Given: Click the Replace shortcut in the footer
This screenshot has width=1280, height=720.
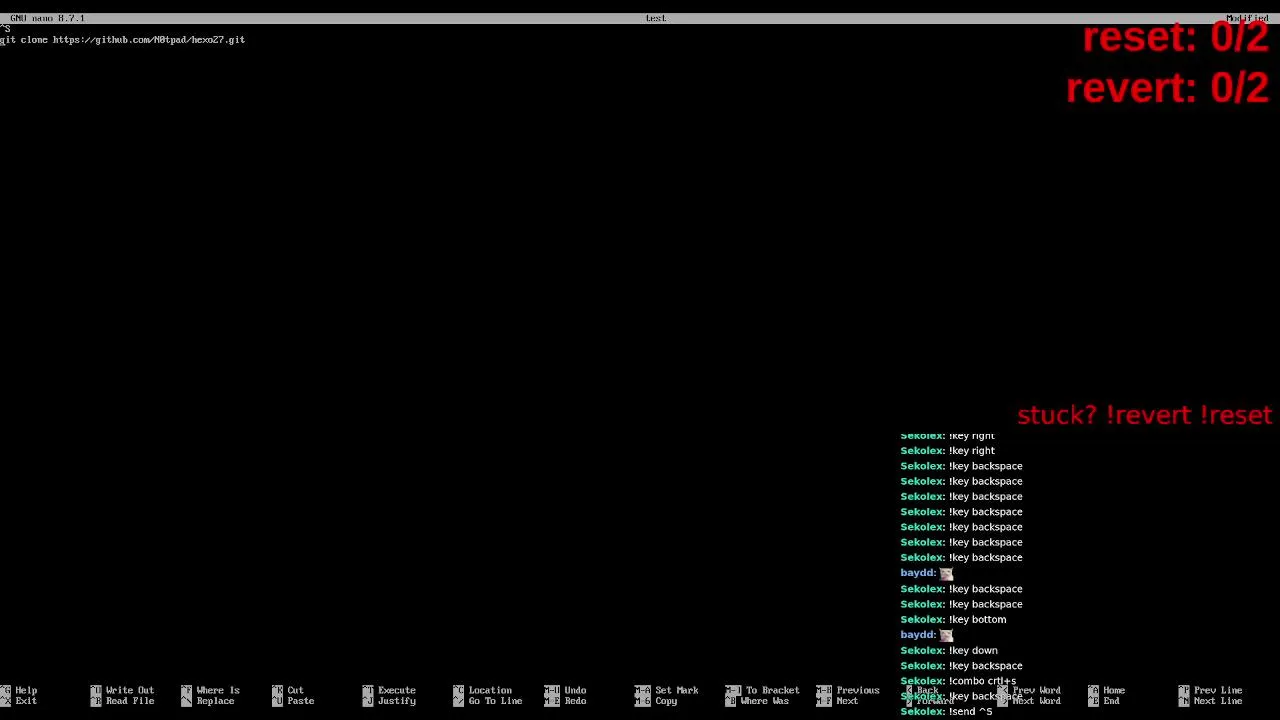Looking at the screenshot, I should pos(208,701).
